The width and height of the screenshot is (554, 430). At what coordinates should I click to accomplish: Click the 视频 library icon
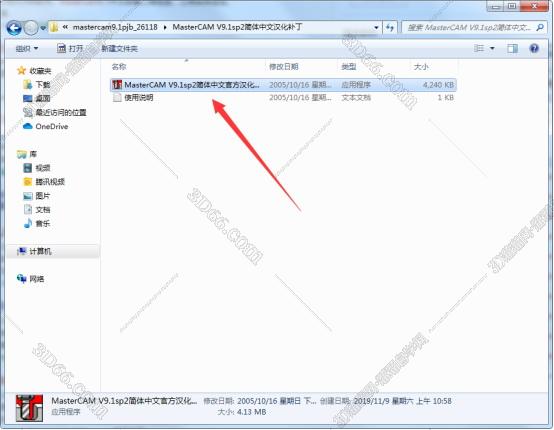point(28,168)
